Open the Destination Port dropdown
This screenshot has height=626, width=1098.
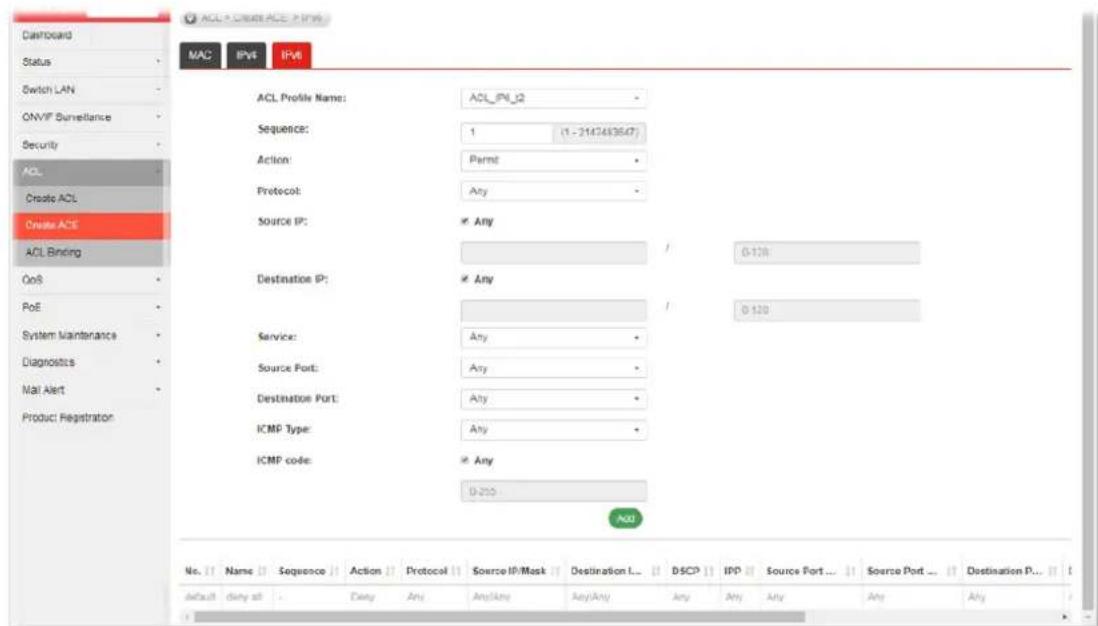coord(553,399)
